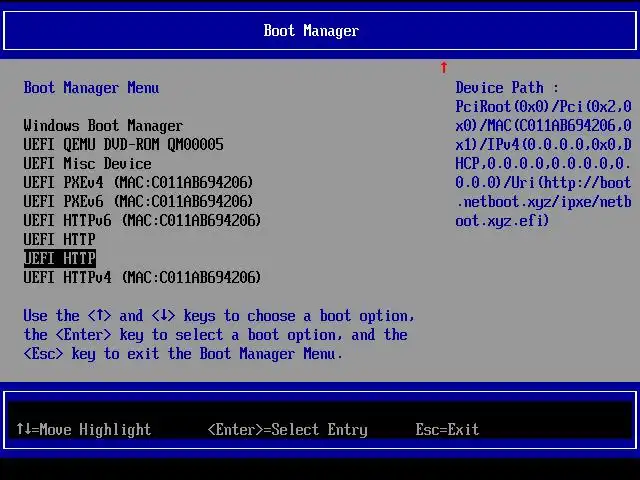Choose UEFI QEMU DVD-ROM QM00005 boot option
This screenshot has height=480, width=640.
pyautogui.click(x=123, y=144)
